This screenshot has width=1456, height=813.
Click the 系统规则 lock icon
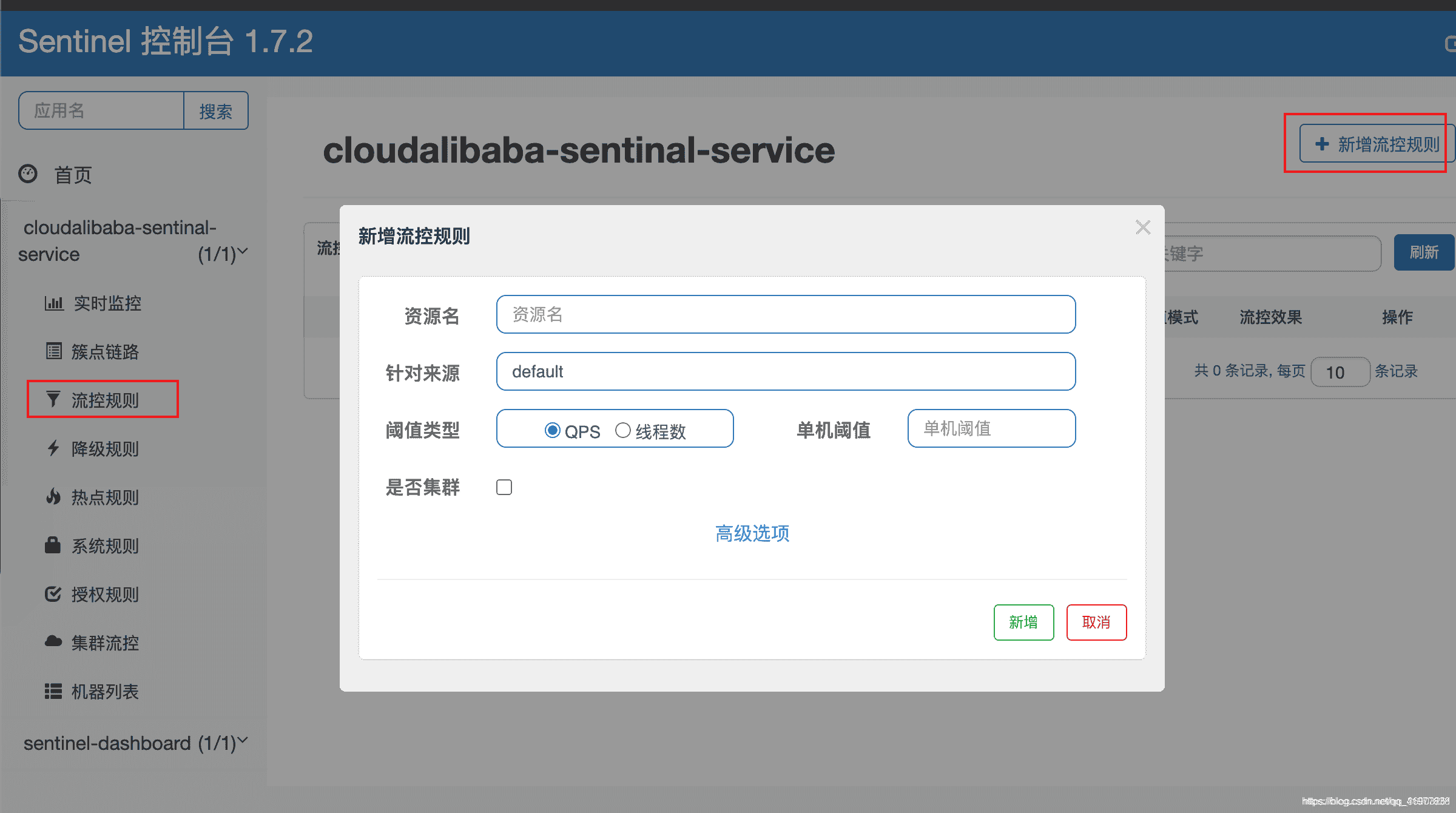click(x=54, y=545)
